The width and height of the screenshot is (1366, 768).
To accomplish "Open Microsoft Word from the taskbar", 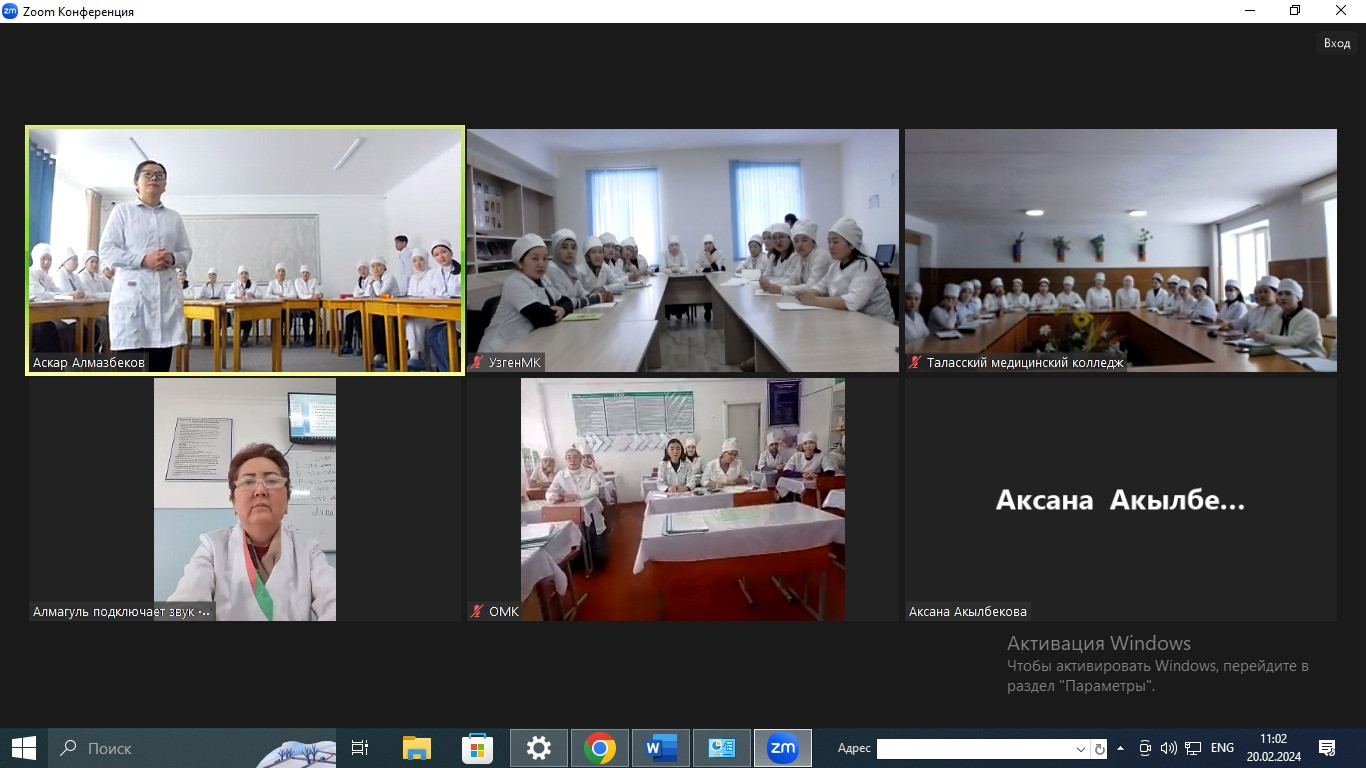I will click(660, 748).
